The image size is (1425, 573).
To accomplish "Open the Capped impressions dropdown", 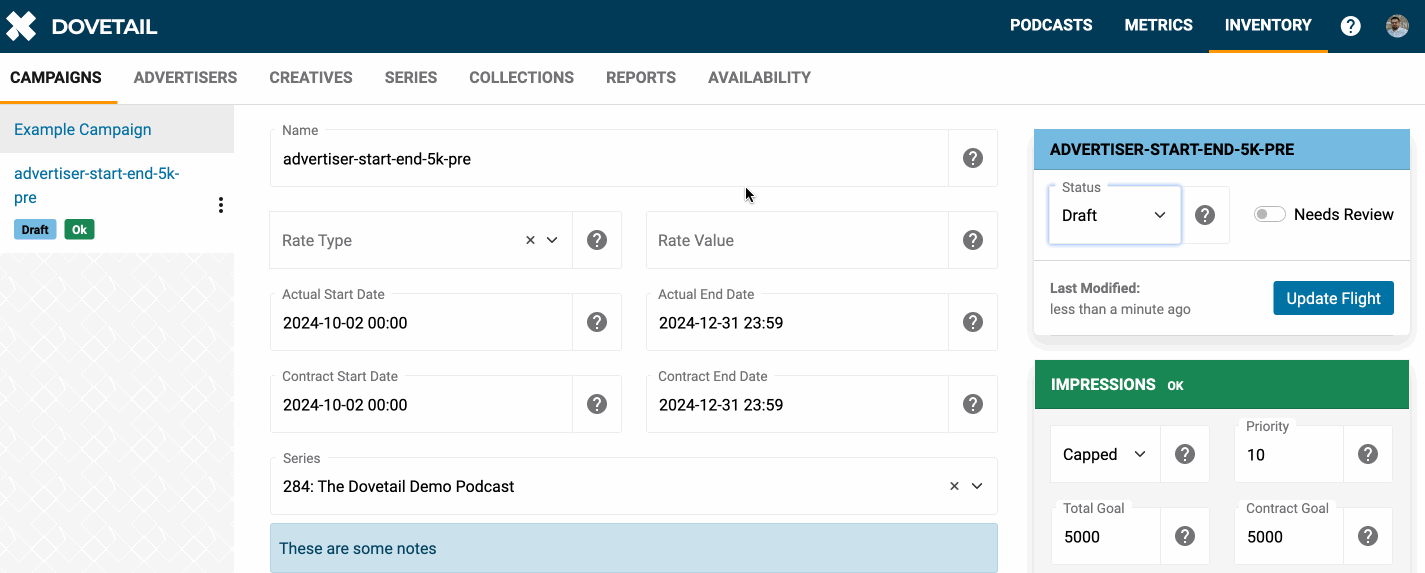I will point(1104,454).
